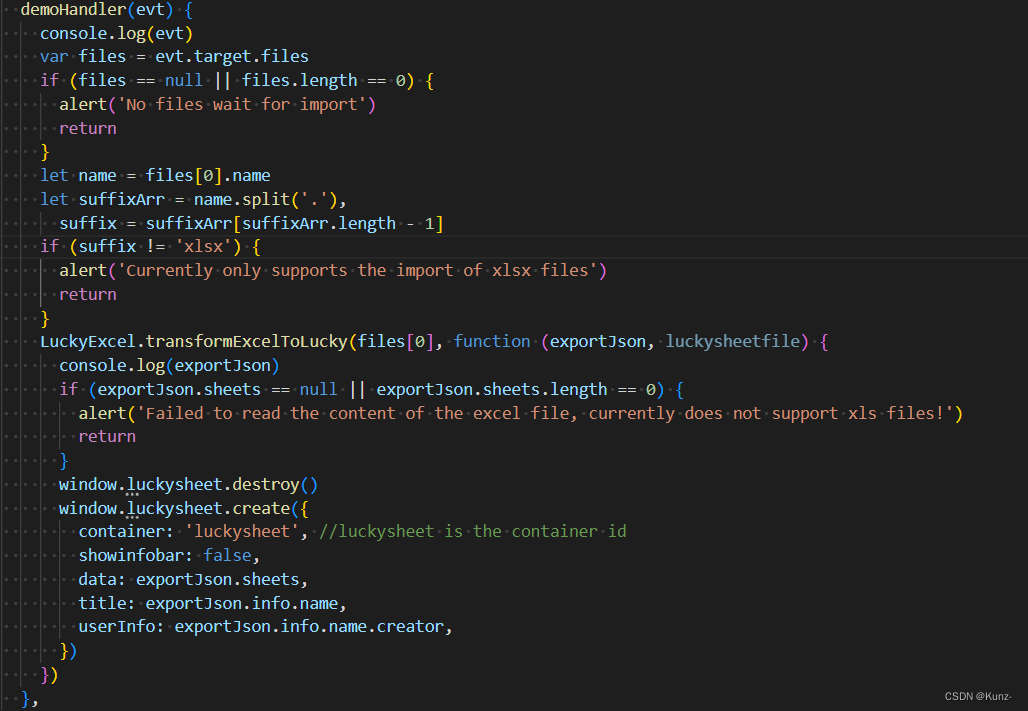The width and height of the screenshot is (1028, 711).
Task: Click 'window.luckysheet.destroy()' line
Action: [188, 485]
